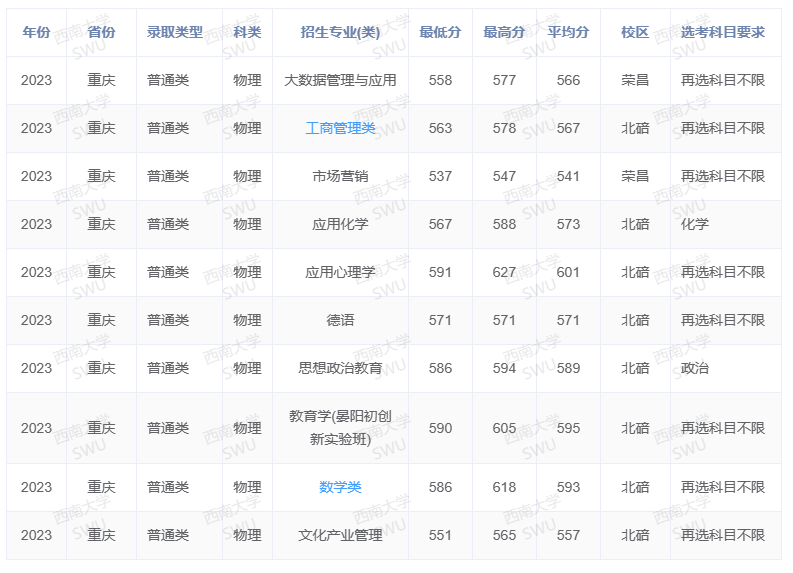Click maximum score 565 for 文化产业管理
Screen dimensions: 793x573
[504, 535]
